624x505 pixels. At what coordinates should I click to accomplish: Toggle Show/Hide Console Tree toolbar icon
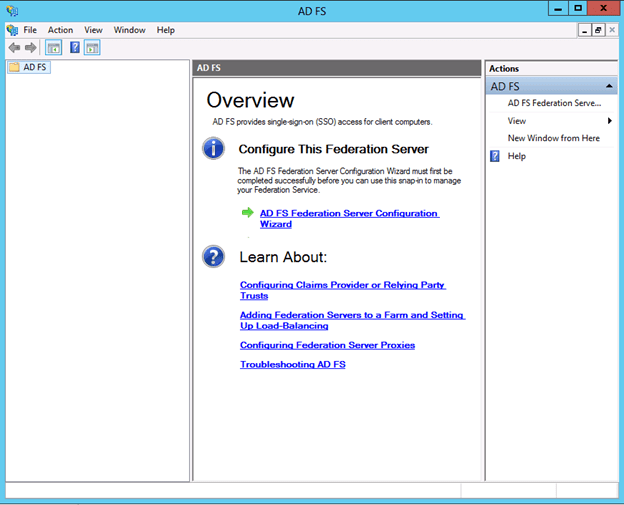tap(53, 48)
